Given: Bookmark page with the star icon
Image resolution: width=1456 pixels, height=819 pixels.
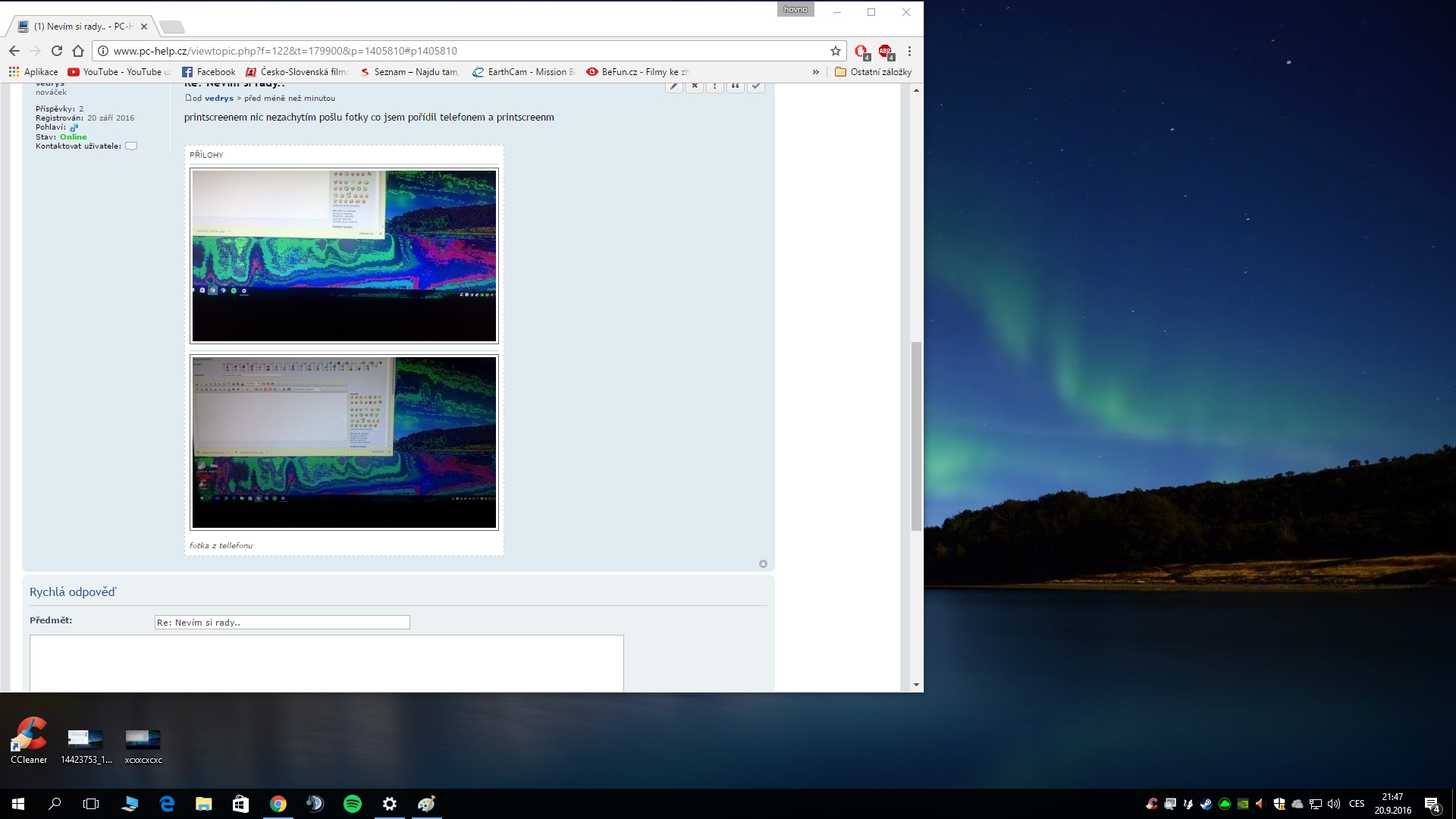Looking at the screenshot, I should tap(836, 51).
